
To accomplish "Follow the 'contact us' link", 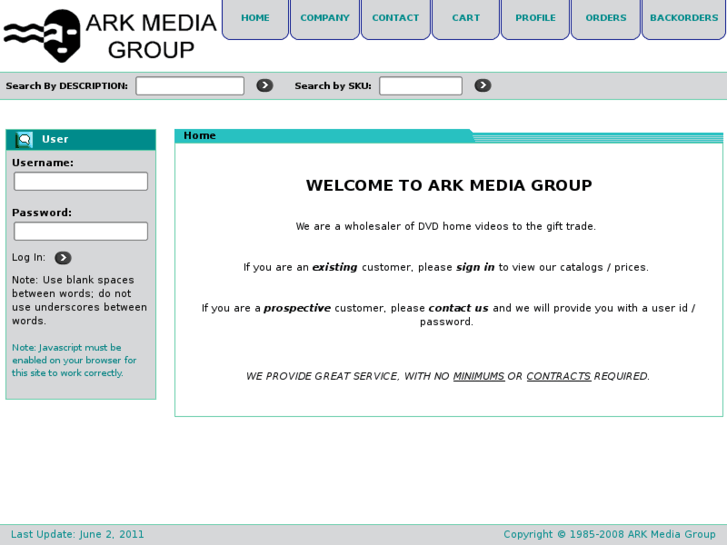I will [x=458, y=308].
